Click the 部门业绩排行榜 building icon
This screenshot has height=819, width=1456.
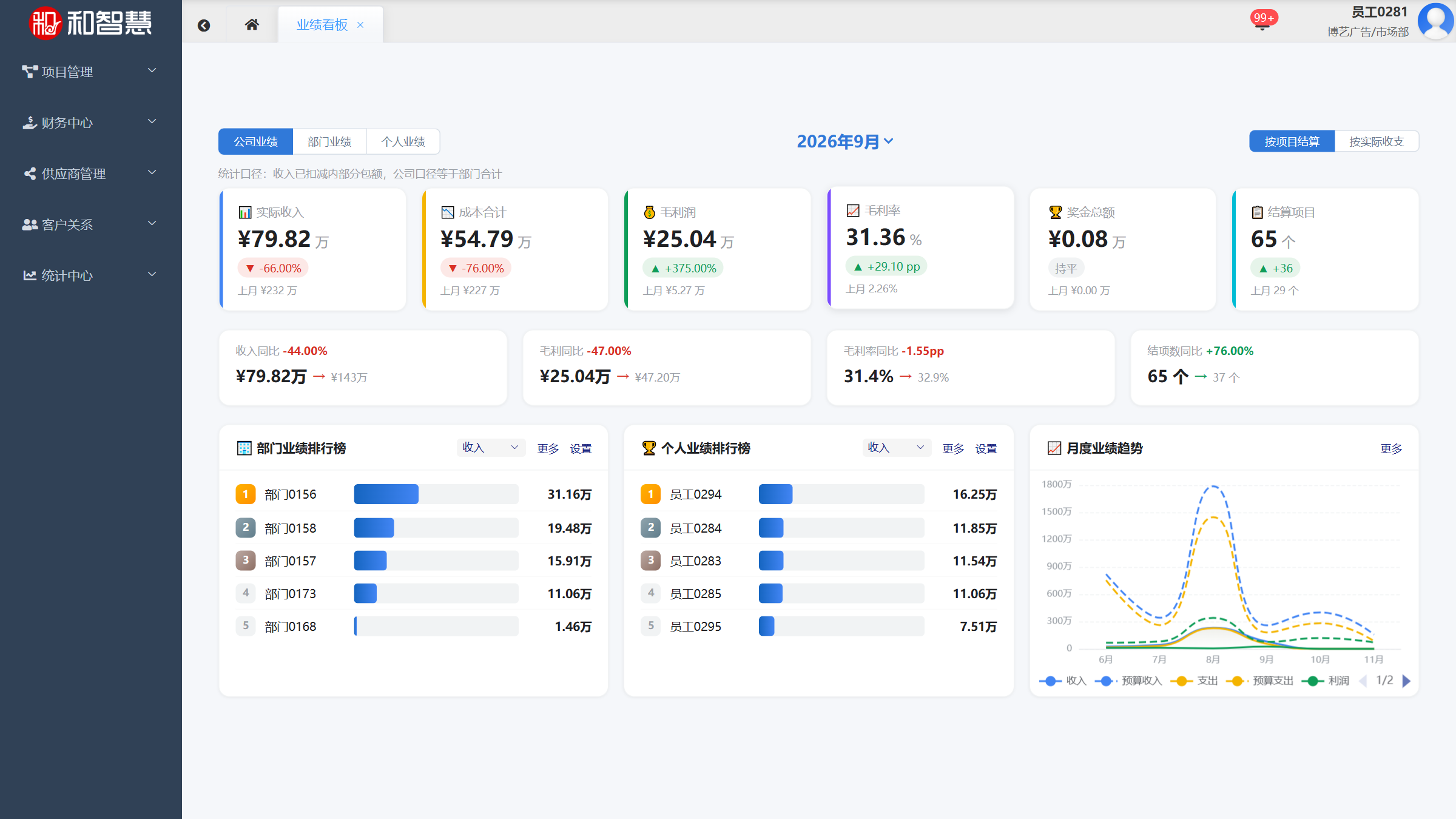click(244, 448)
